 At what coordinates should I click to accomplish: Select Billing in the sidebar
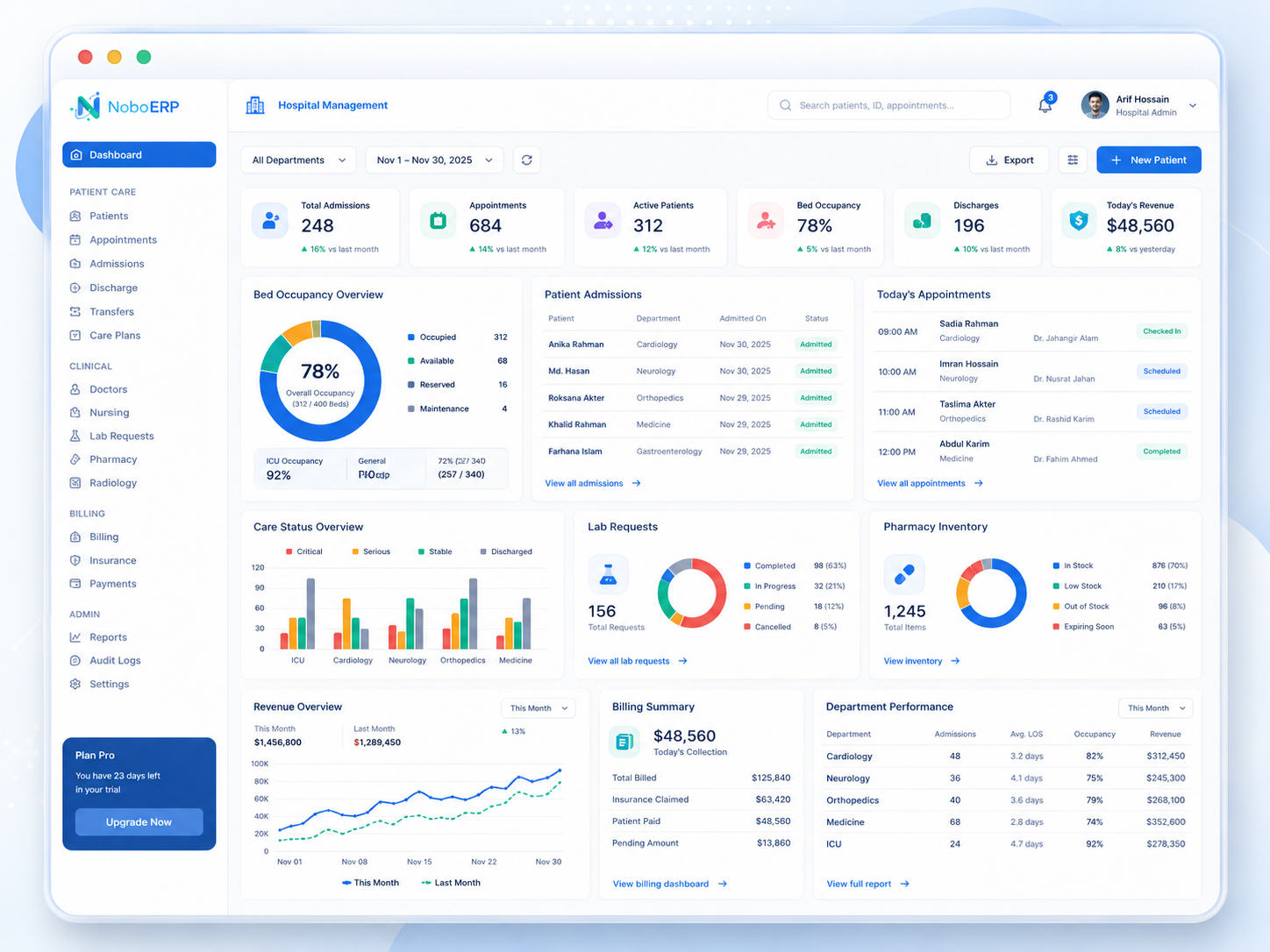[103, 536]
